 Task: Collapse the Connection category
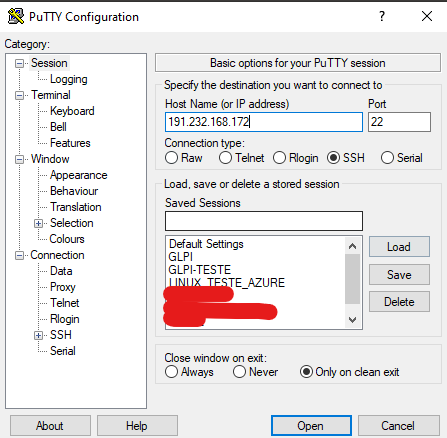pos(20,255)
